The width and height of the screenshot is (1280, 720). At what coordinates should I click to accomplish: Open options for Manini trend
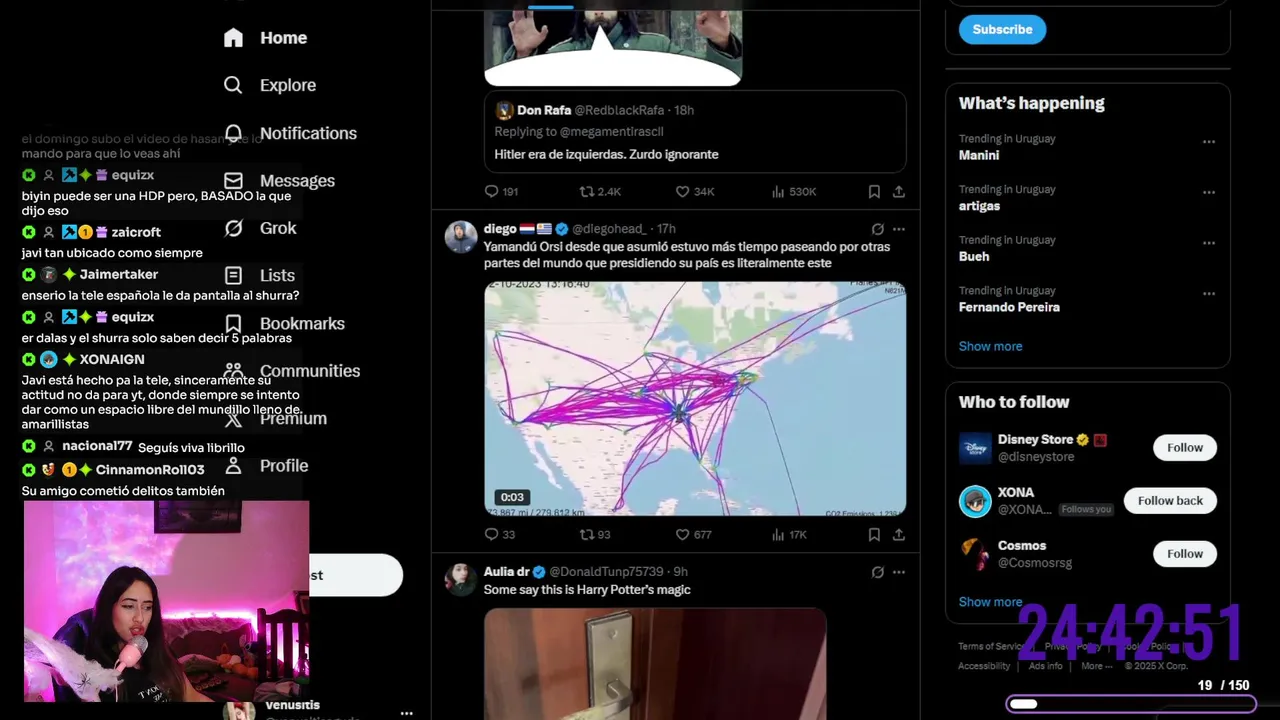1209,142
